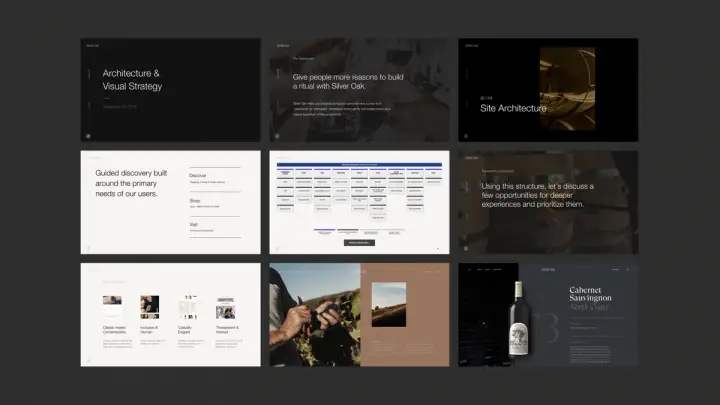Click the dark button below the sitemap diagram
720x405 pixels.
point(359,242)
